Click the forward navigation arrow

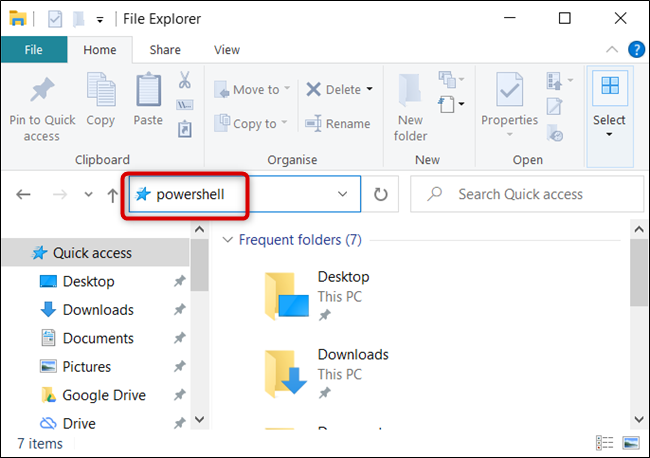pos(60,194)
